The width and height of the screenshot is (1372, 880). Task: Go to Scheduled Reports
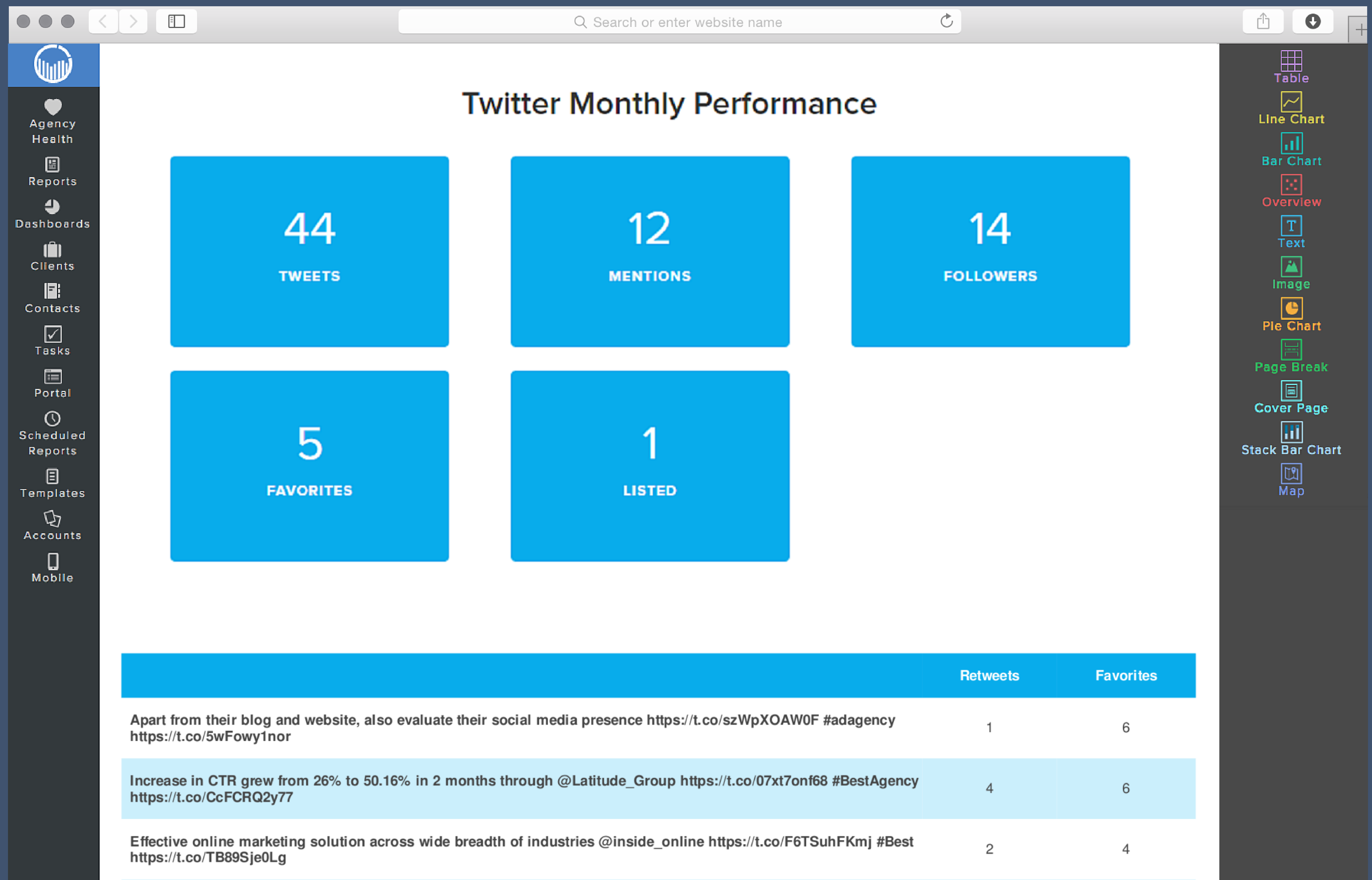(x=53, y=434)
